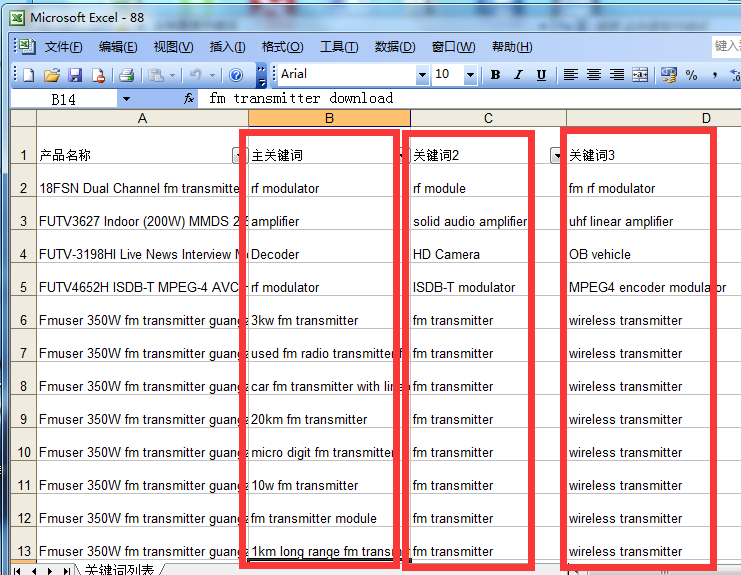This screenshot has width=741, height=575.
Task: Open the Paste options dropdown arrow
Action: (172, 75)
